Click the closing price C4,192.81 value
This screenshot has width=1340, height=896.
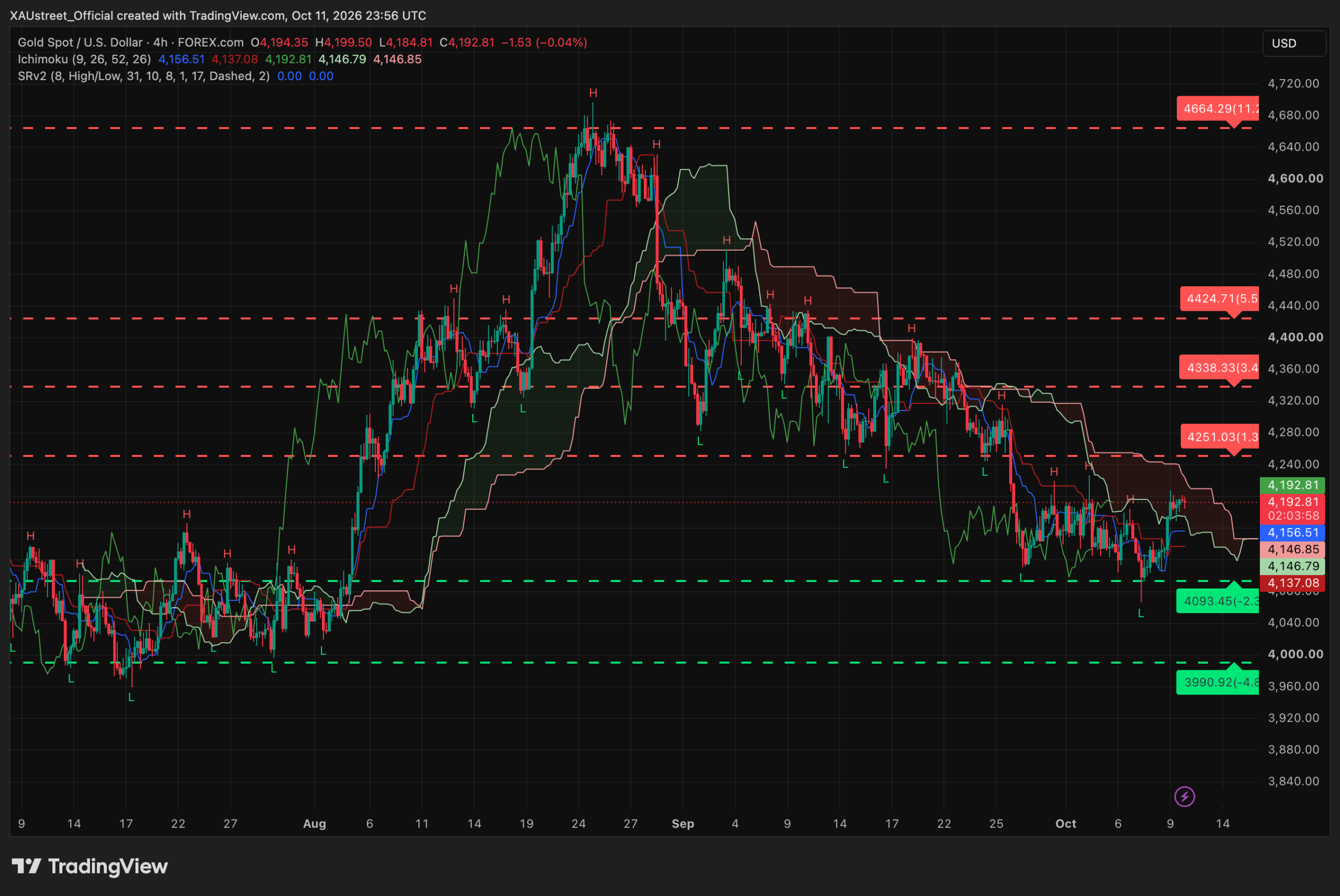pos(467,42)
